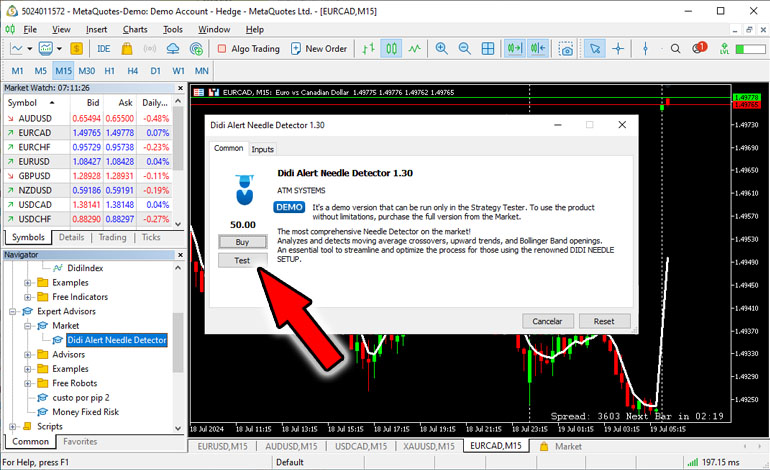Sort Market Watch by Symbol column header
770x470 pixels.
pyautogui.click(x=37, y=103)
